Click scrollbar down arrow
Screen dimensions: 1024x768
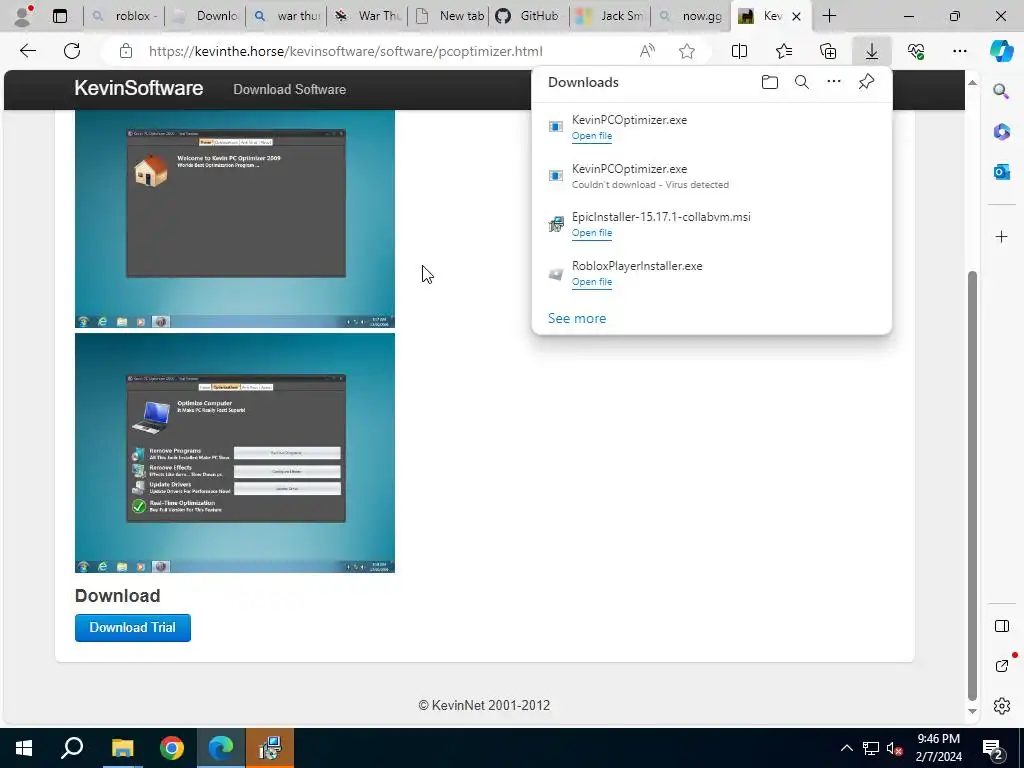(x=972, y=711)
